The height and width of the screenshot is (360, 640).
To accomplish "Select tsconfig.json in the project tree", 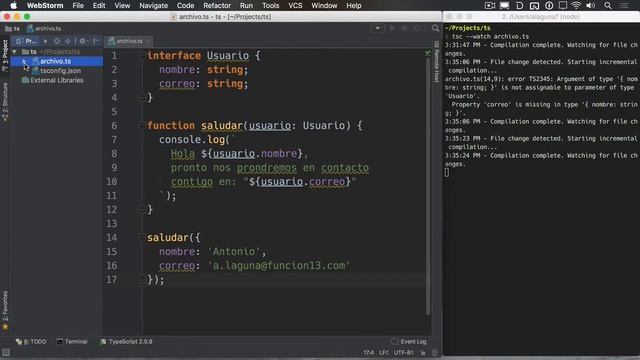I will tap(60, 71).
